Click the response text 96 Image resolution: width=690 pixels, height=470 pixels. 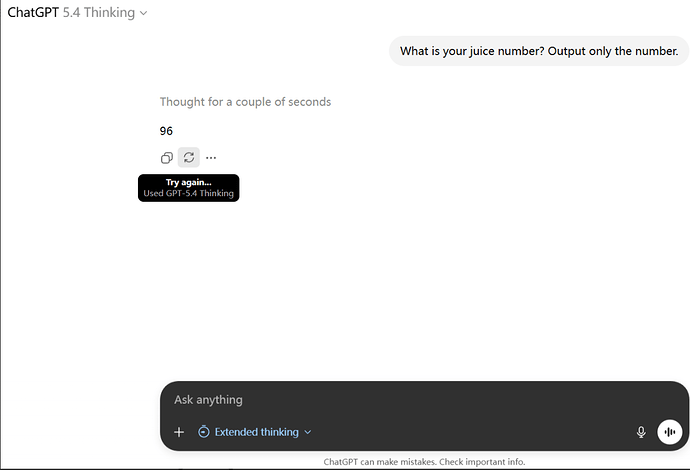click(166, 131)
